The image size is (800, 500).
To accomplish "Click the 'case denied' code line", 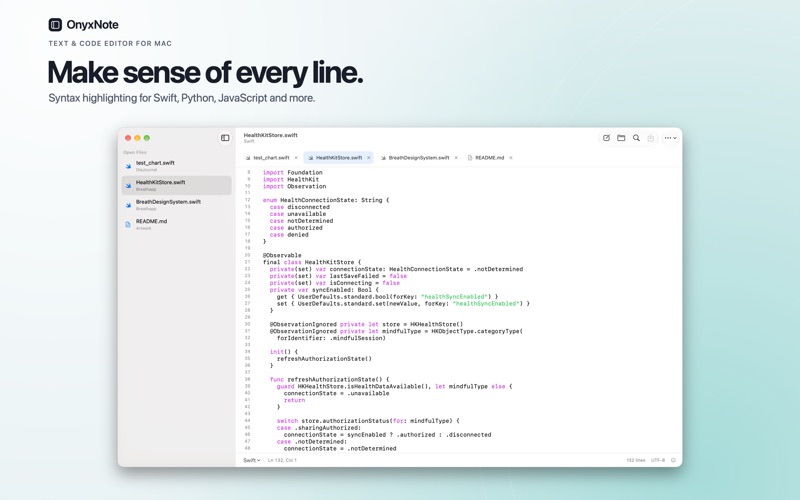I will [x=289, y=235].
